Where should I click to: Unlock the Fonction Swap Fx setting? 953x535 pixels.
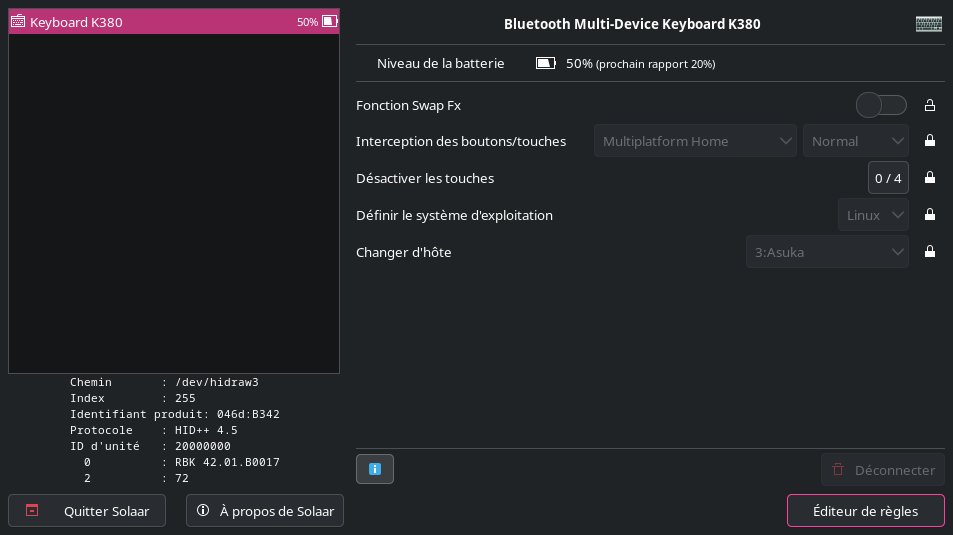[x=930, y=105]
